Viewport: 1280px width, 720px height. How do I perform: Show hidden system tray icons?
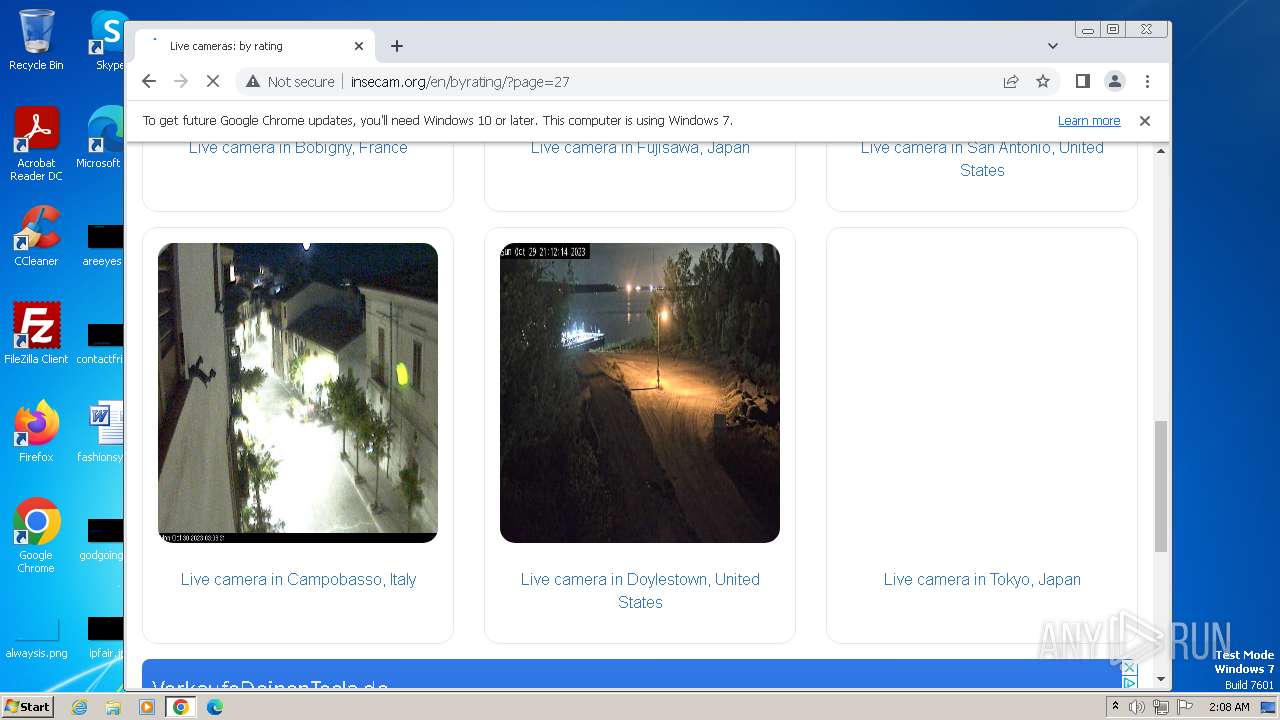(1115, 707)
